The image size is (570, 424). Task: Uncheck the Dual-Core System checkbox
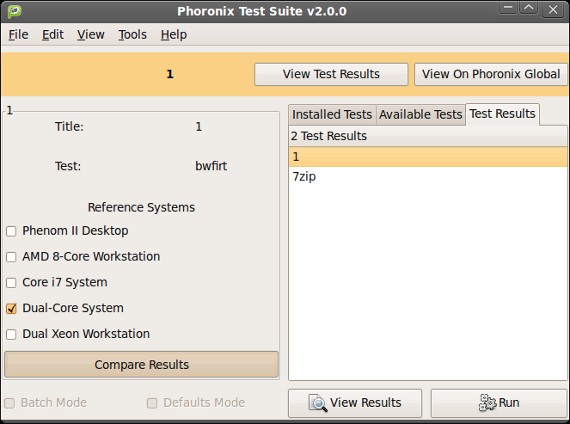click(11, 309)
